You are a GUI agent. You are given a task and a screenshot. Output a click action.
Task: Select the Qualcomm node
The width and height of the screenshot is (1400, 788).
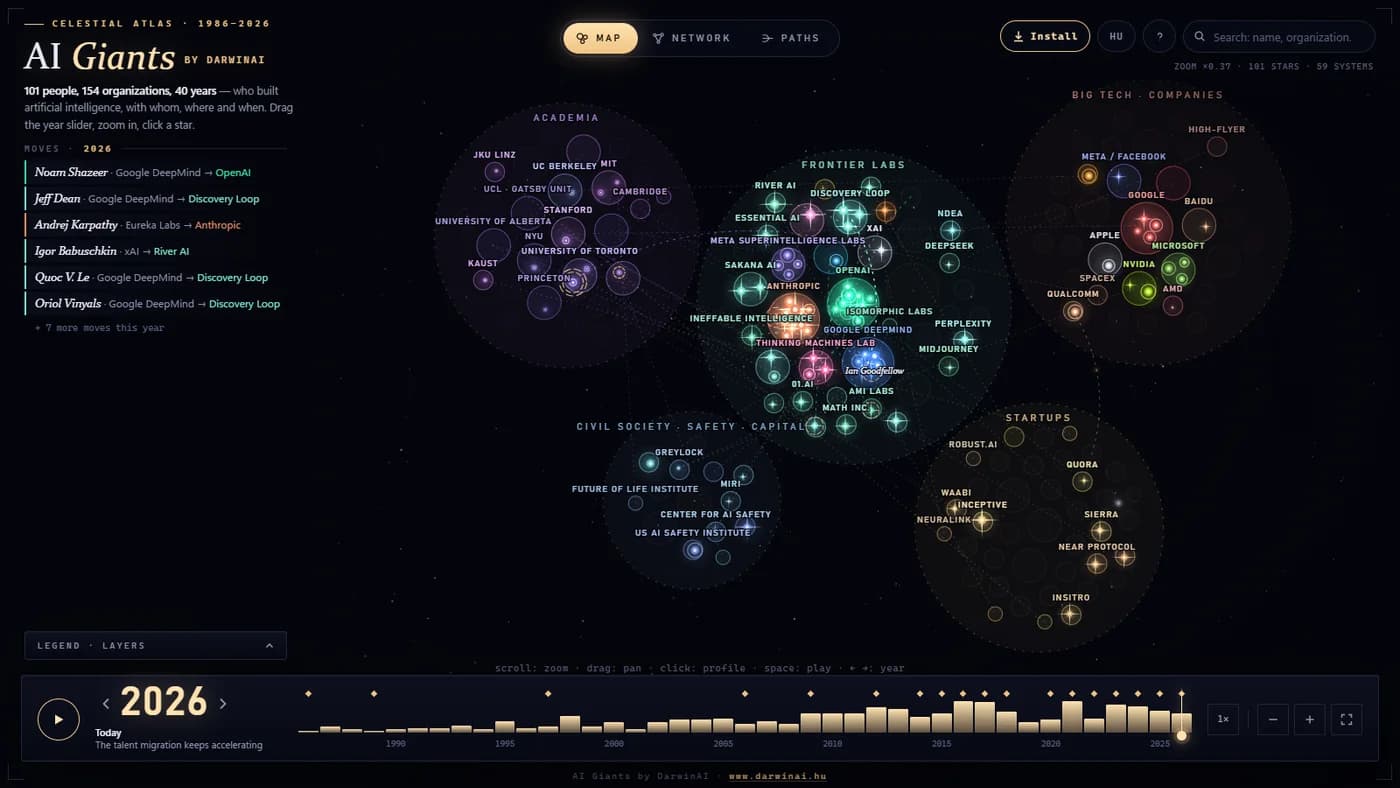[1074, 311]
